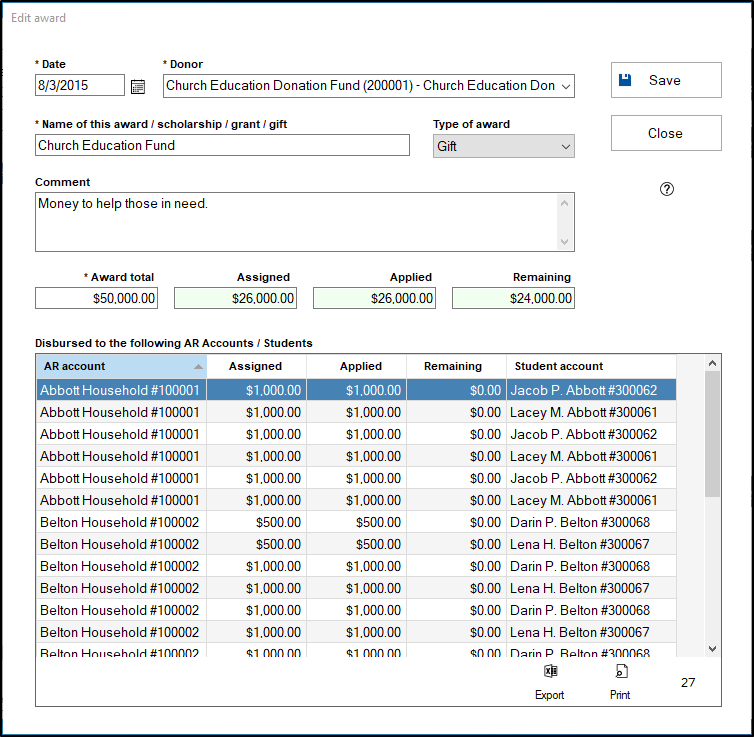
Task: Click the Date input field
Action: [x=80, y=86]
